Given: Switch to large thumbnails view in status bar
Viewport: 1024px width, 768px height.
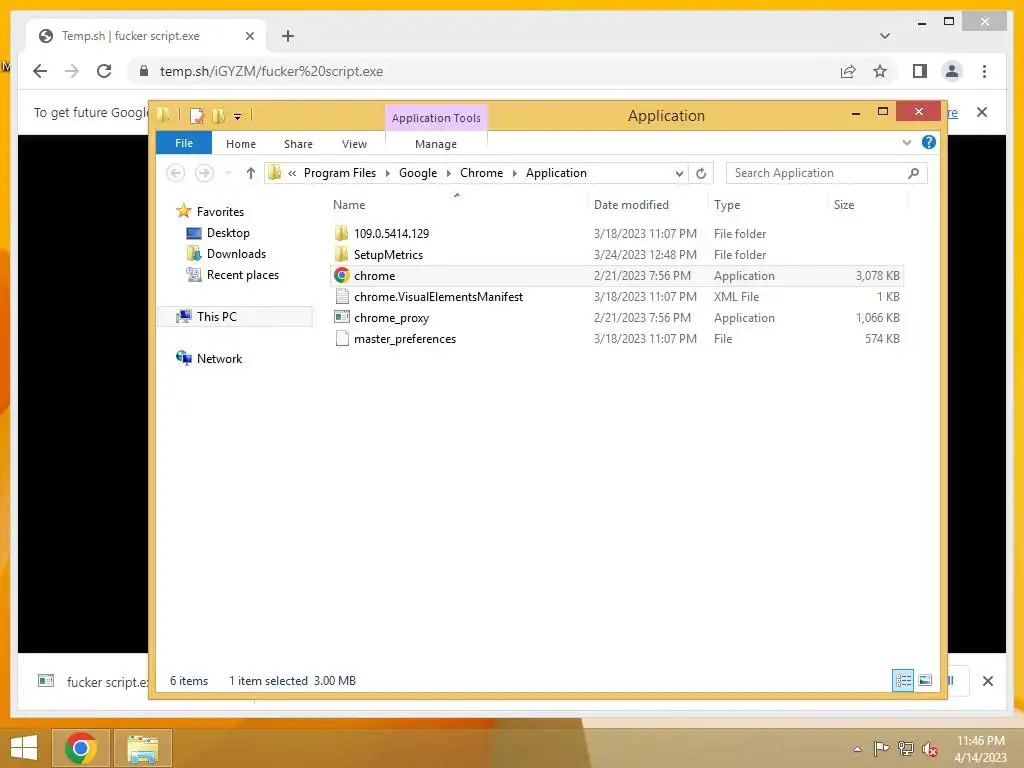Looking at the screenshot, I should pos(925,680).
